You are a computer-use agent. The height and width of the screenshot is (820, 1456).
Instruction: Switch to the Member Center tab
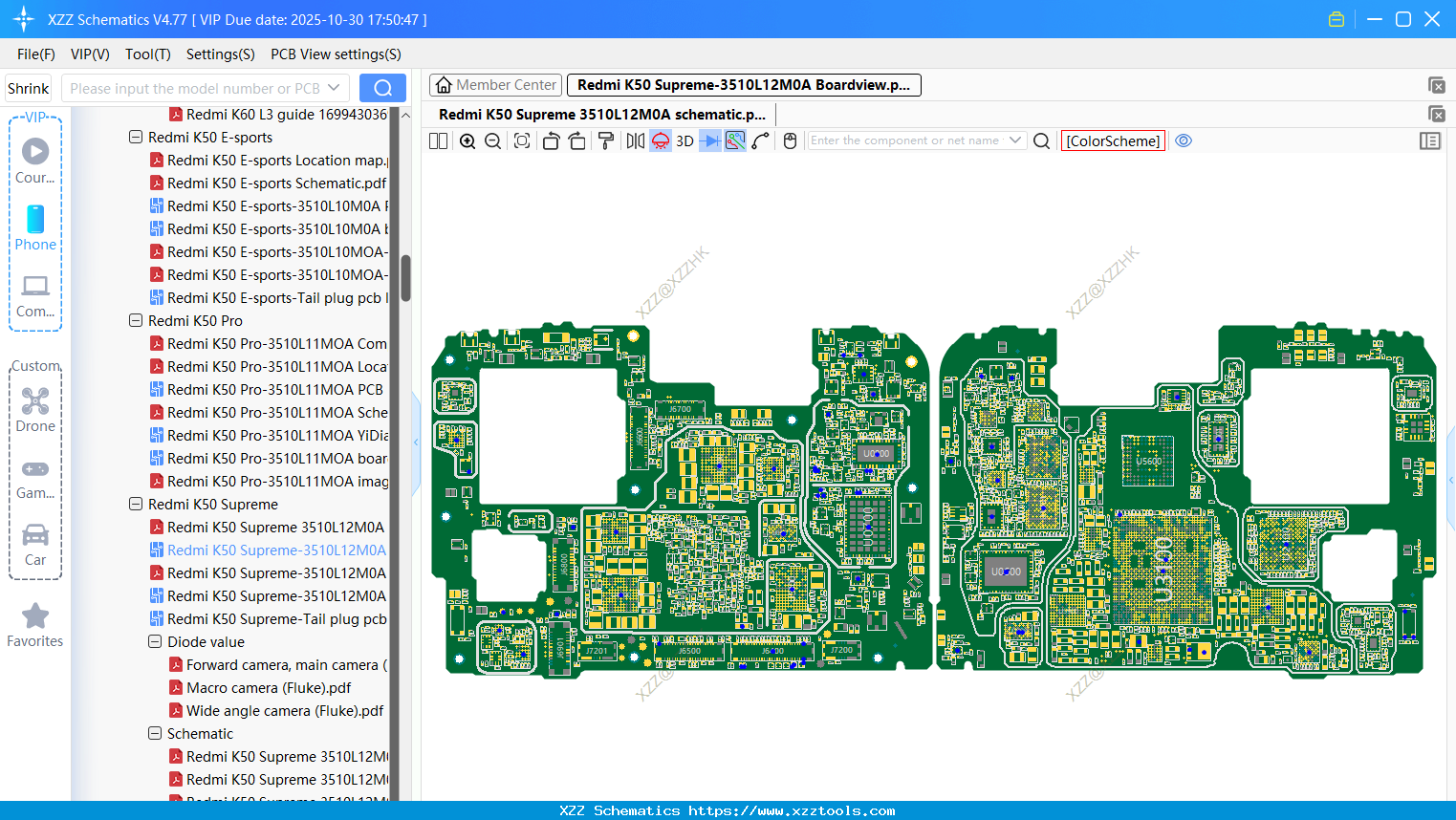495,84
